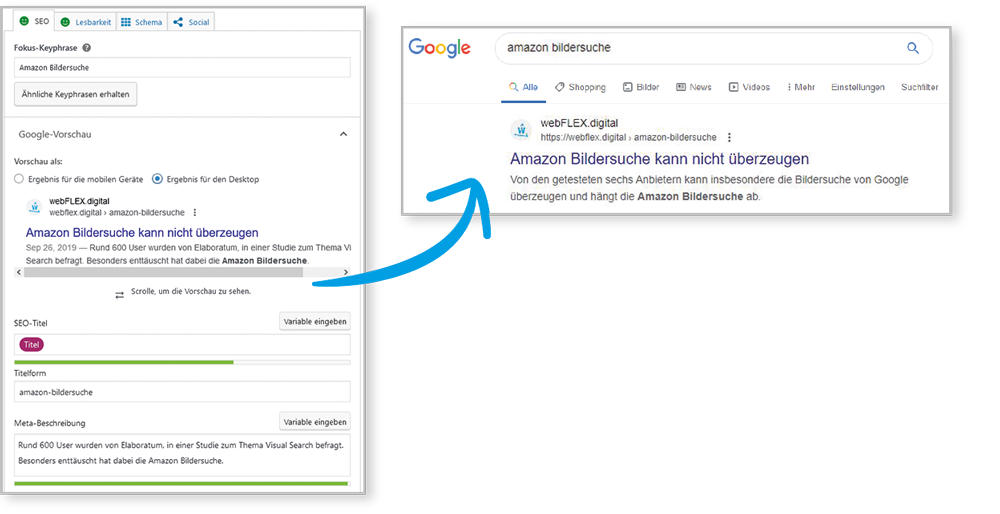Image resolution: width=1000 pixels, height=514 pixels.
Task: Click the grid icon on Schema tab
Action: point(126,22)
